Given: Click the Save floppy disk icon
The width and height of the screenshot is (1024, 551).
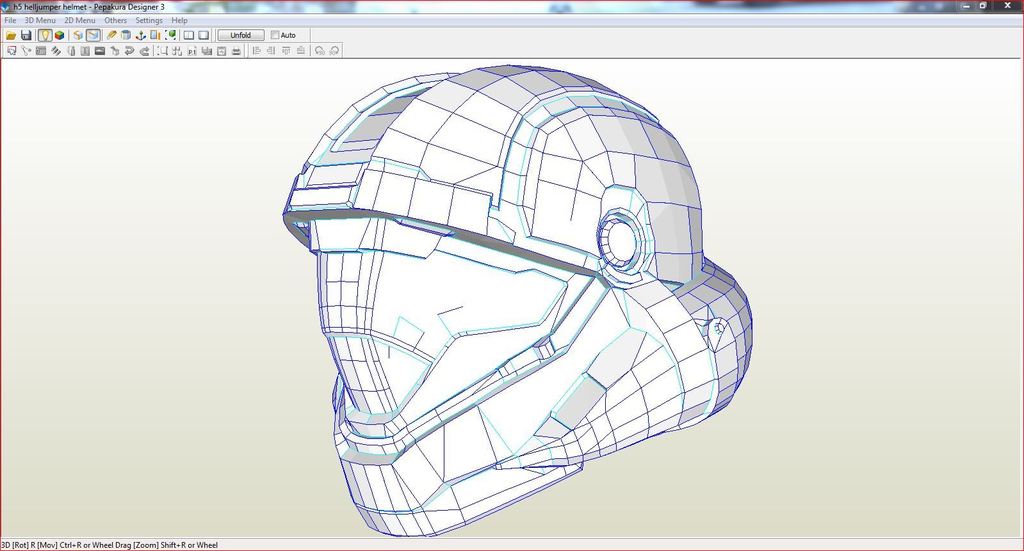Looking at the screenshot, I should click(x=26, y=35).
